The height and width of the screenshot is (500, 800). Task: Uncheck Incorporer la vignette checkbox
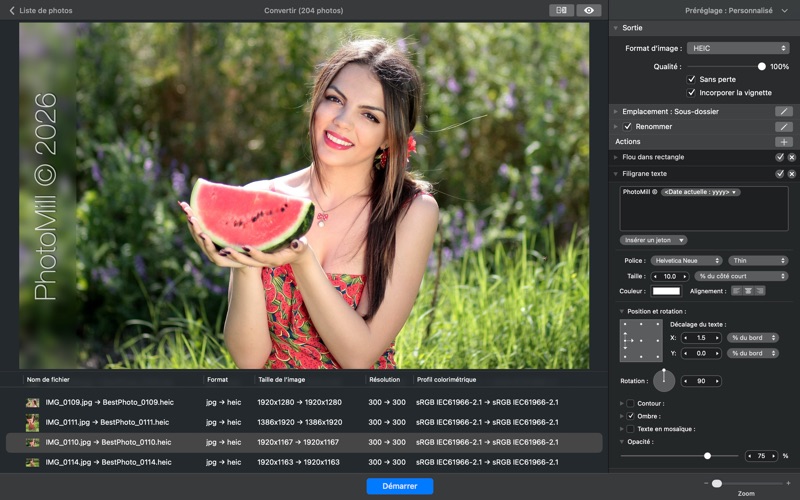tap(691, 92)
